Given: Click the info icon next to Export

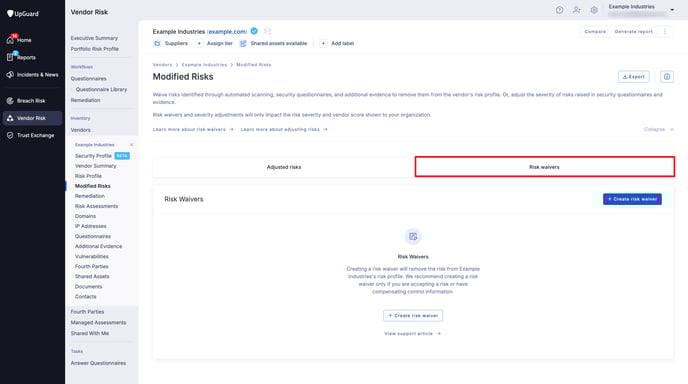Looking at the screenshot, I should tap(667, 77).
